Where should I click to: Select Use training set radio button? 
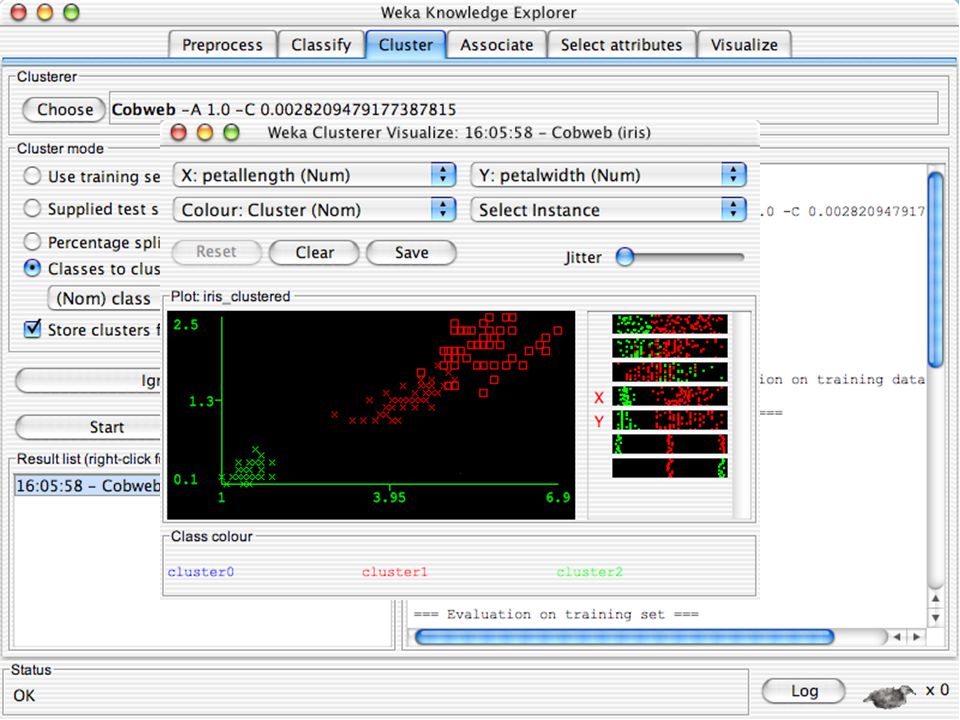click(32, 176)
